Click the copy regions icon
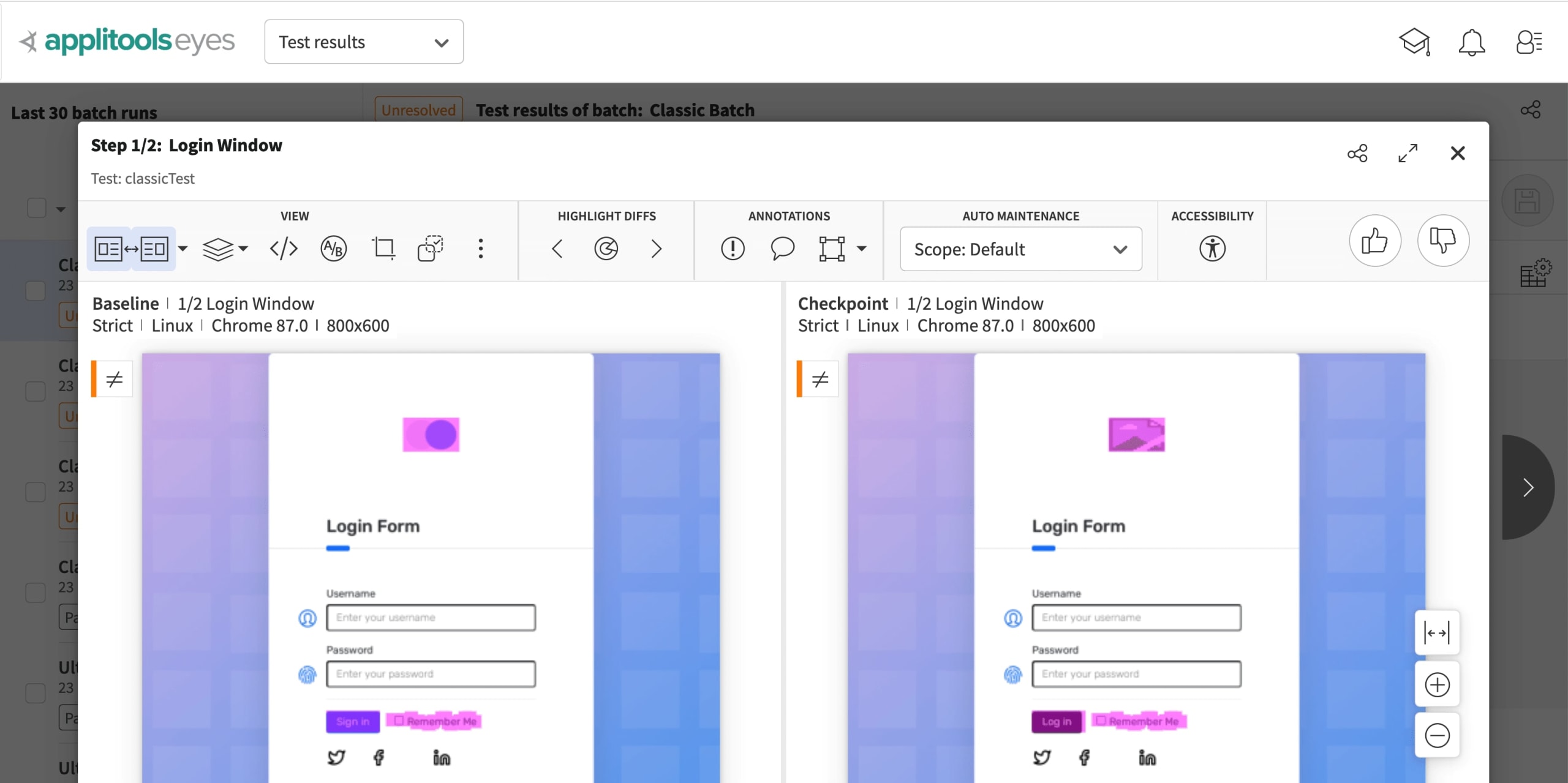This screenshot has width=1568, height=783. point(431,249)
